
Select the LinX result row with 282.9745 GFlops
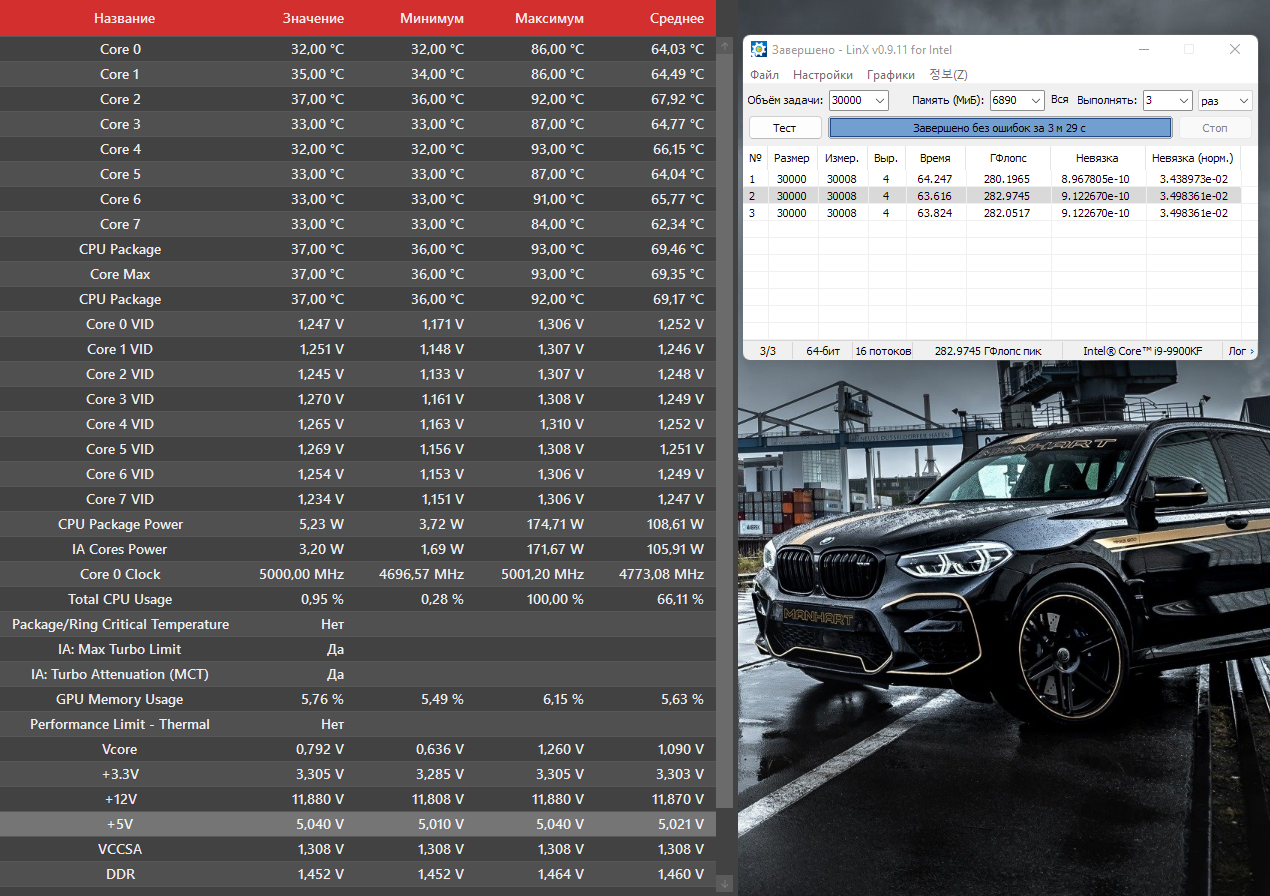point(994,196)
